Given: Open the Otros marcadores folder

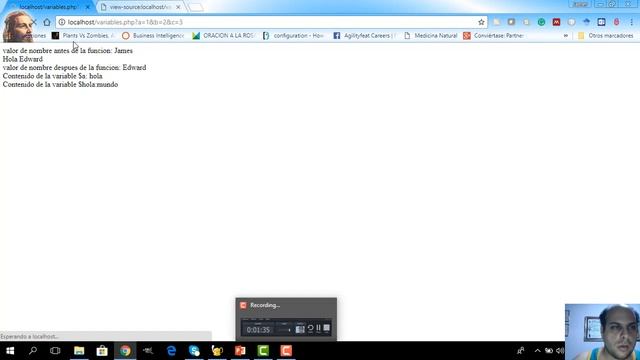Looking at the screenshot, I should pos(606,36).
